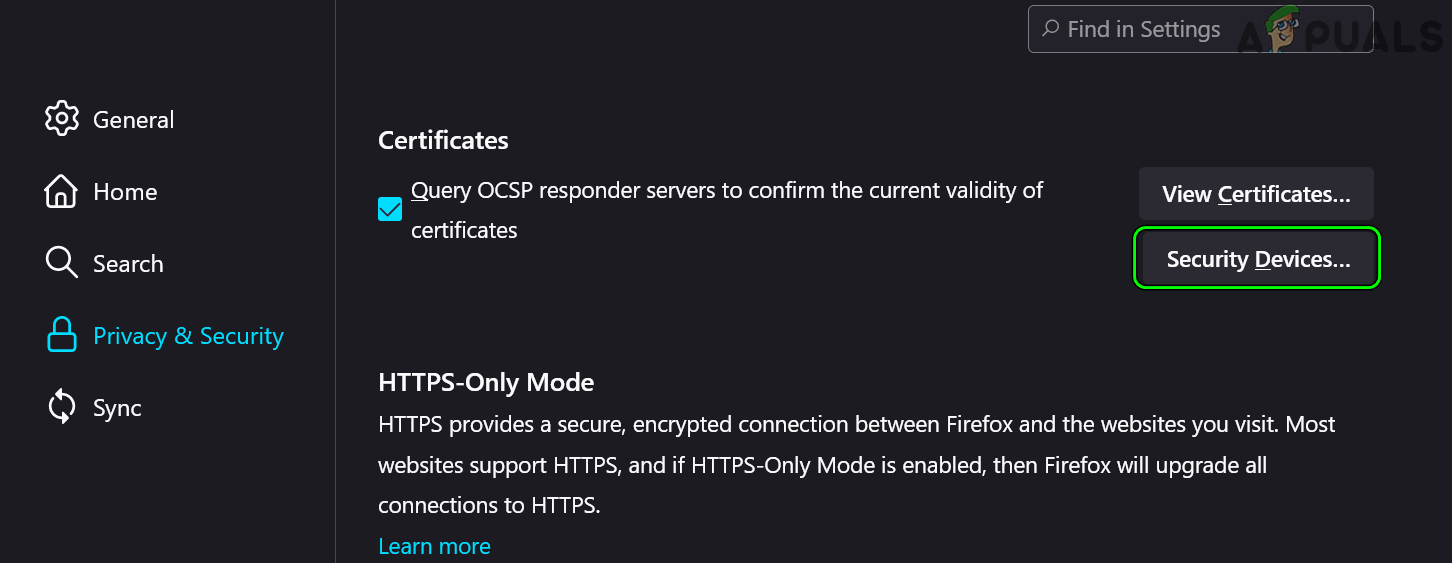This screenshot has height=563, width=1452.
Task: Click the Certificates section heading
Action: (x=443, y=141)
